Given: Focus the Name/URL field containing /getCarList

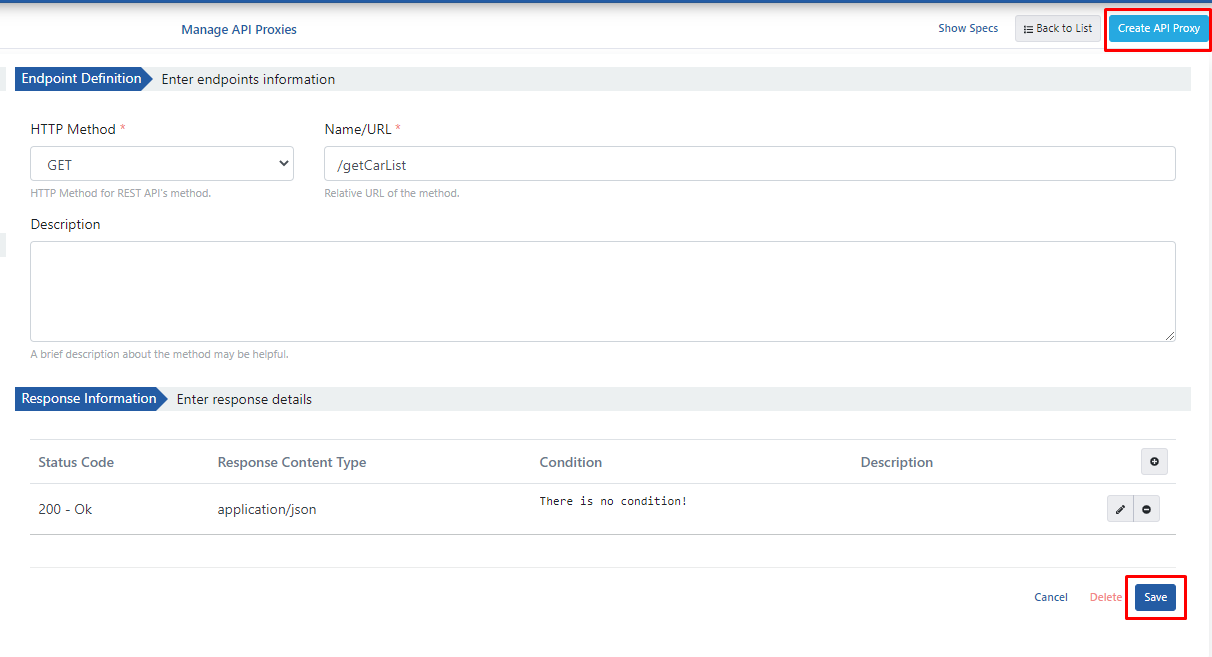Looking at the screenshot, I should 750,164.
